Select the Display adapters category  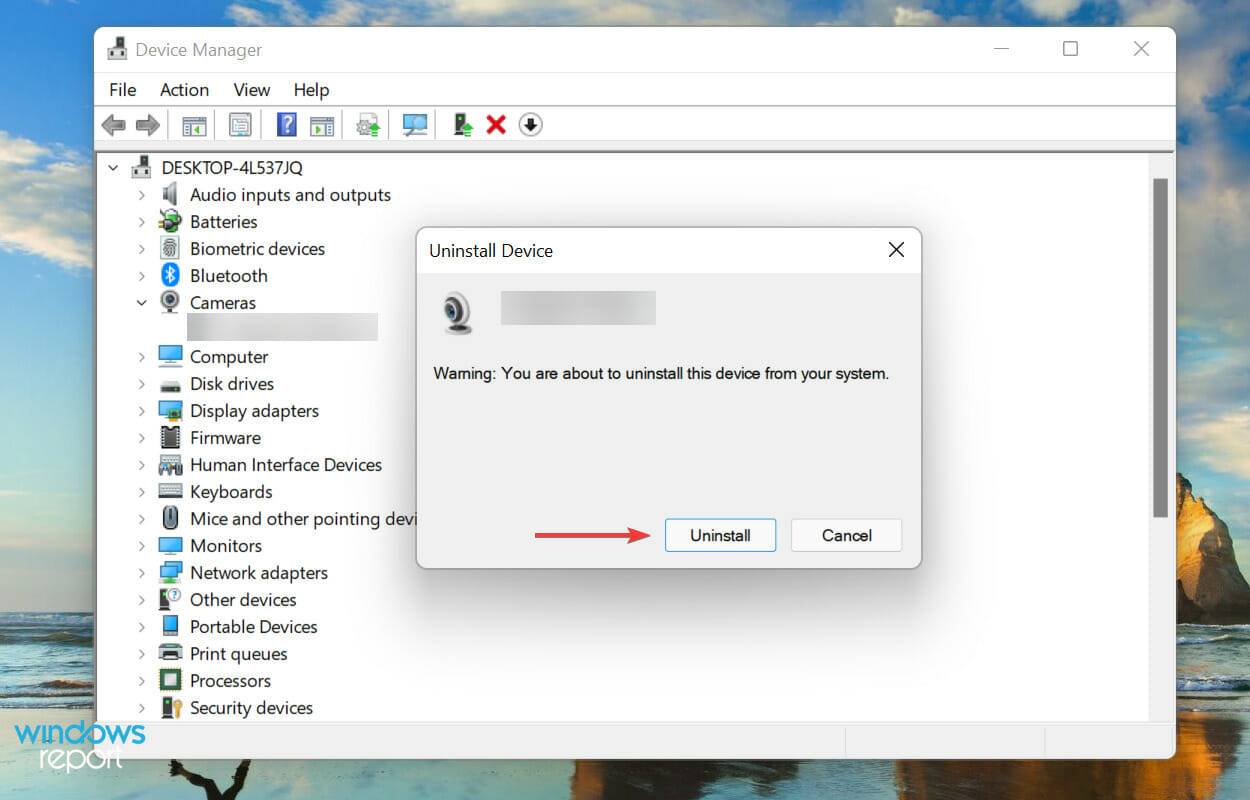coord(254,410)
